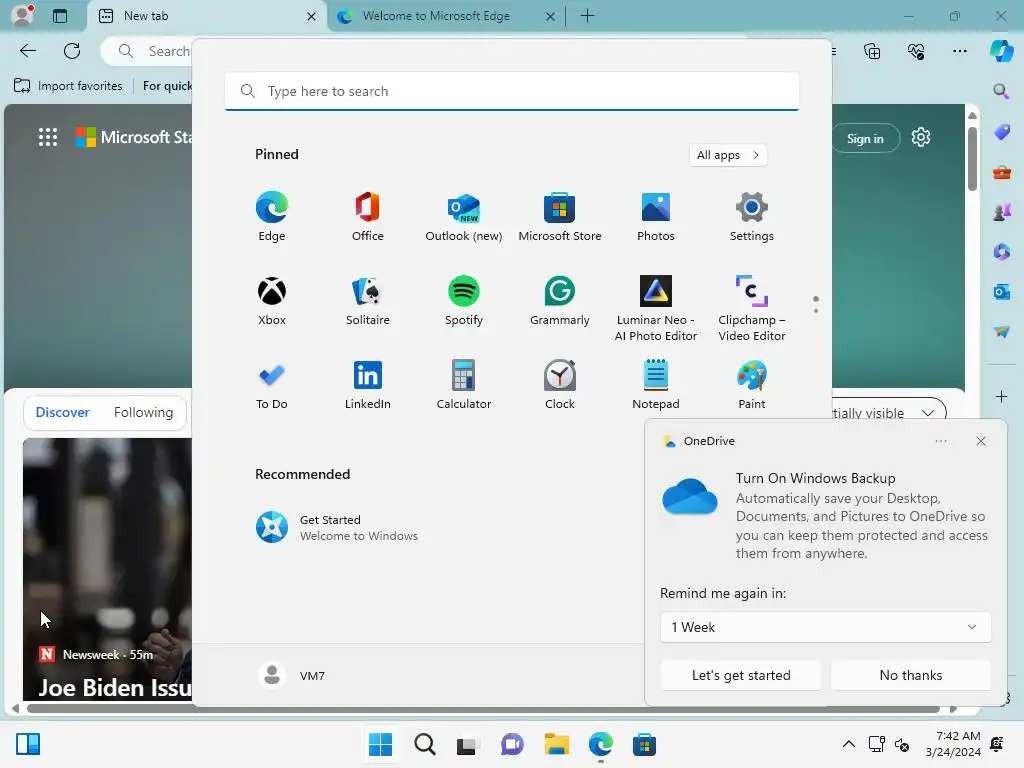The height and width of the screenshot is (768, 1024).
Task: Refresh the Edge page
Action: pos(72,51)
